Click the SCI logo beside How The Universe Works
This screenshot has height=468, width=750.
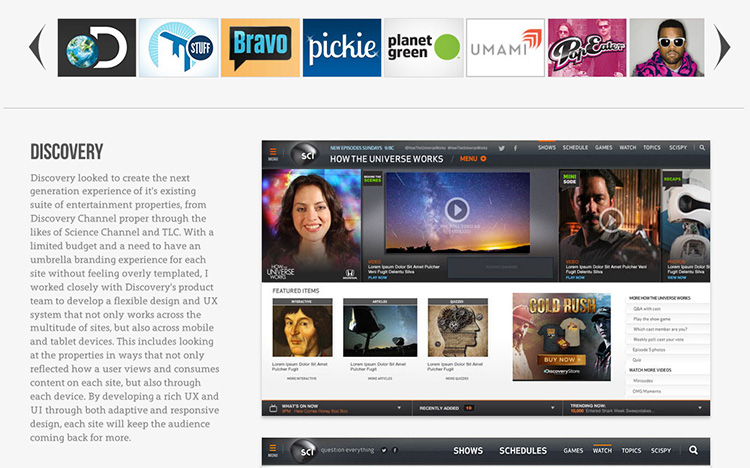[307, 155]
